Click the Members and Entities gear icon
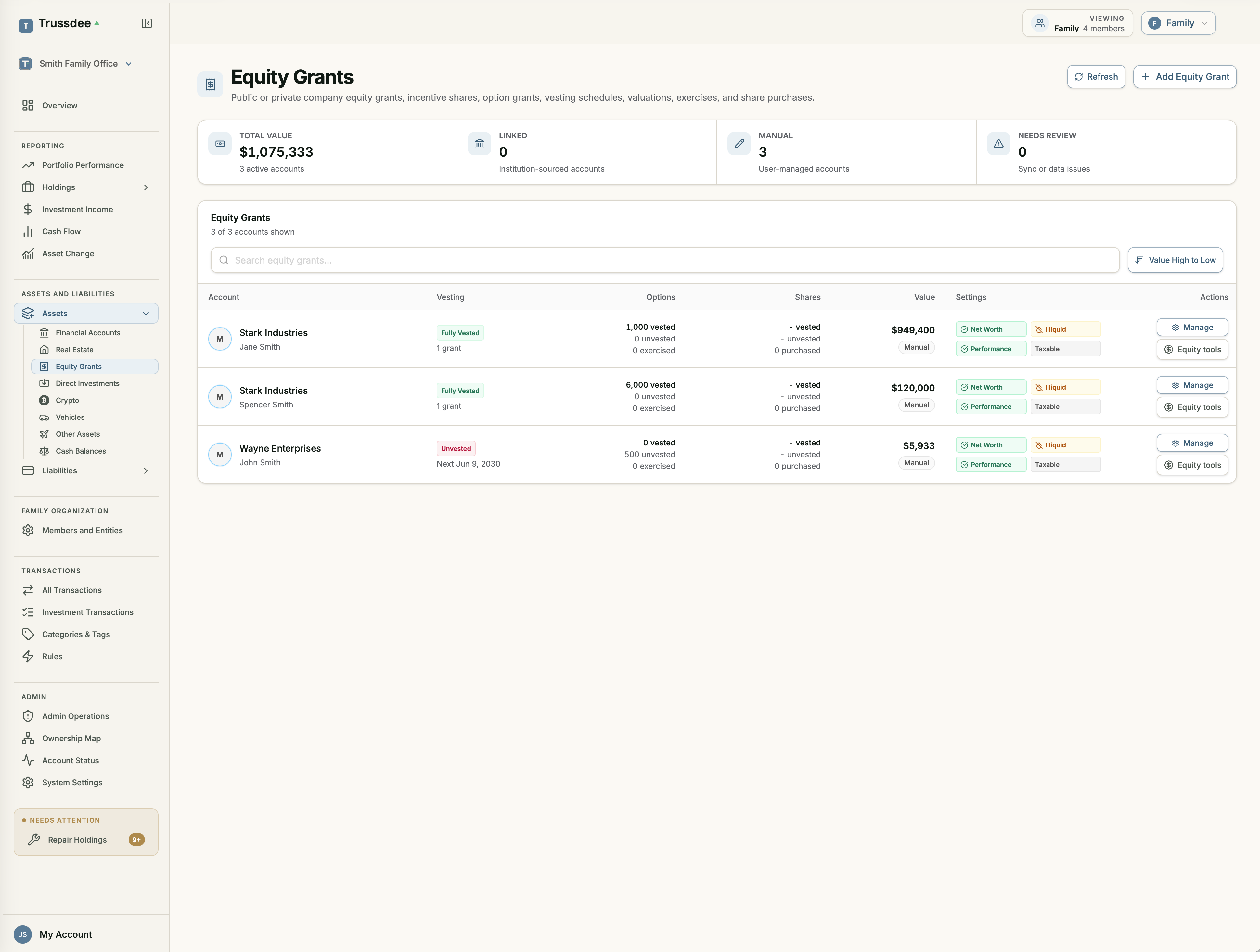 28,530
